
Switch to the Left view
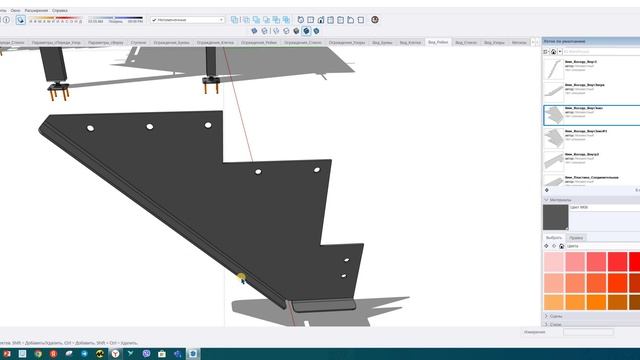click(x=351, y=20)
